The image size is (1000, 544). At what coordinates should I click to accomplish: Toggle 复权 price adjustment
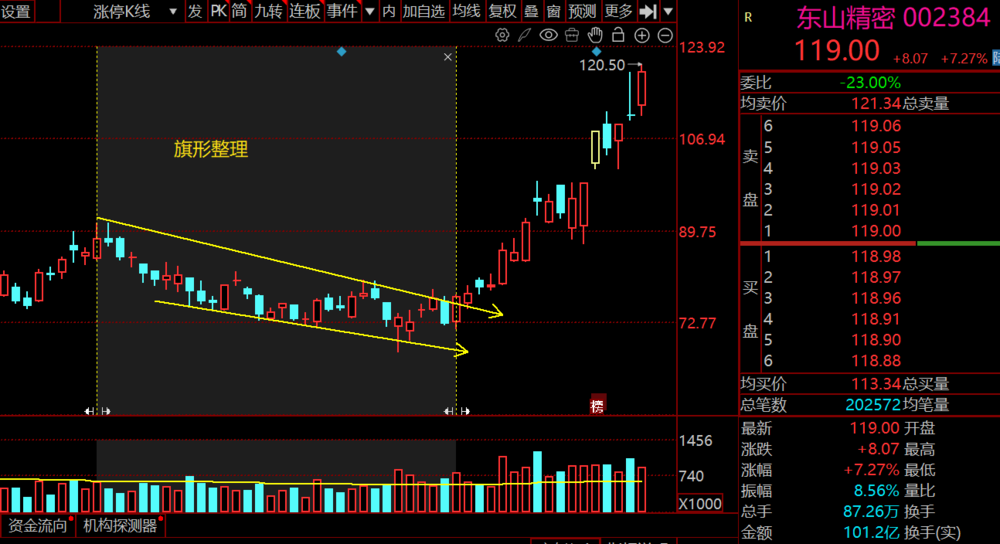(502, 11)
